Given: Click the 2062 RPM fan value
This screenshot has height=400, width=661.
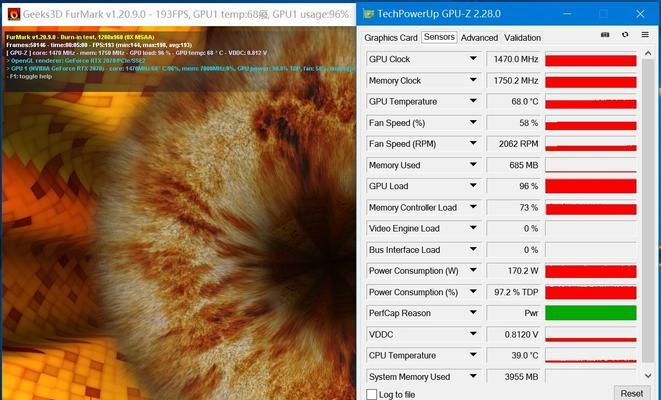Looking at the screenshot, I should (513, 144).
